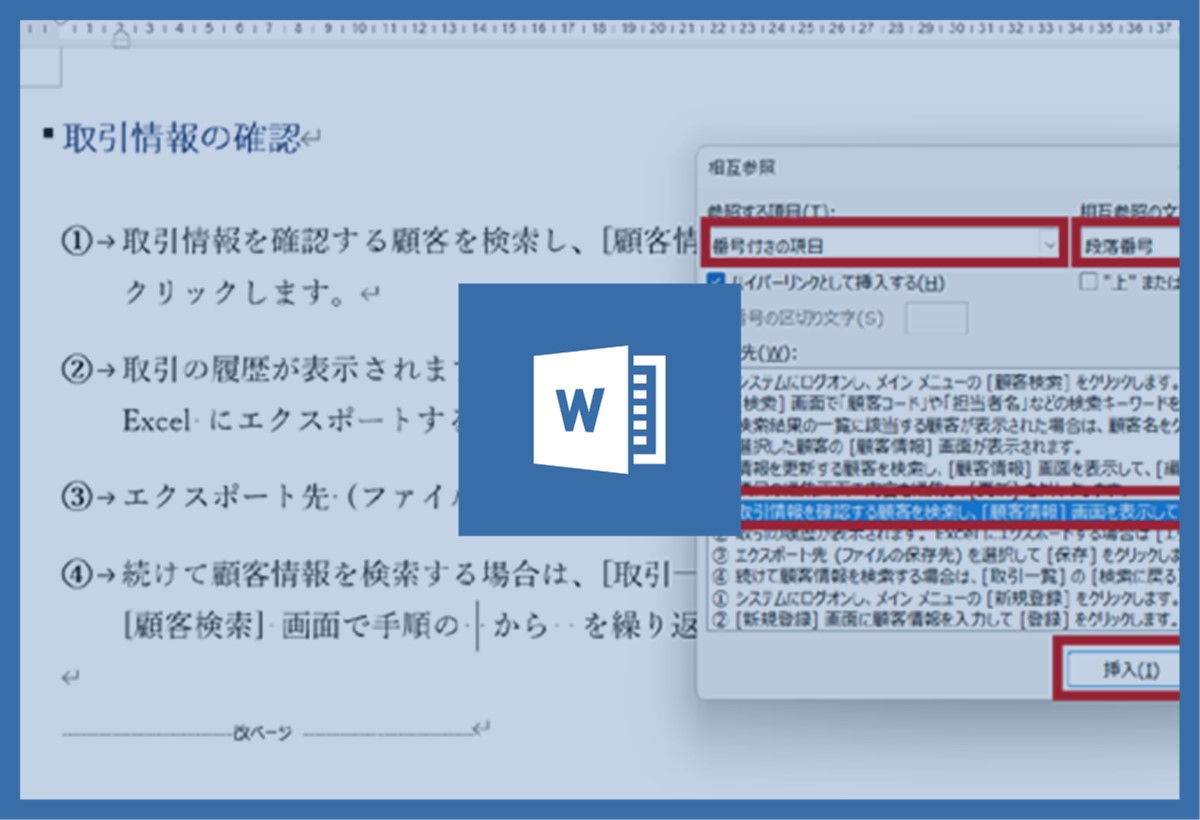Viewport: 1200px width, 820px height.
Task: Click the Word logo icon in center
Action: [598, 408]
